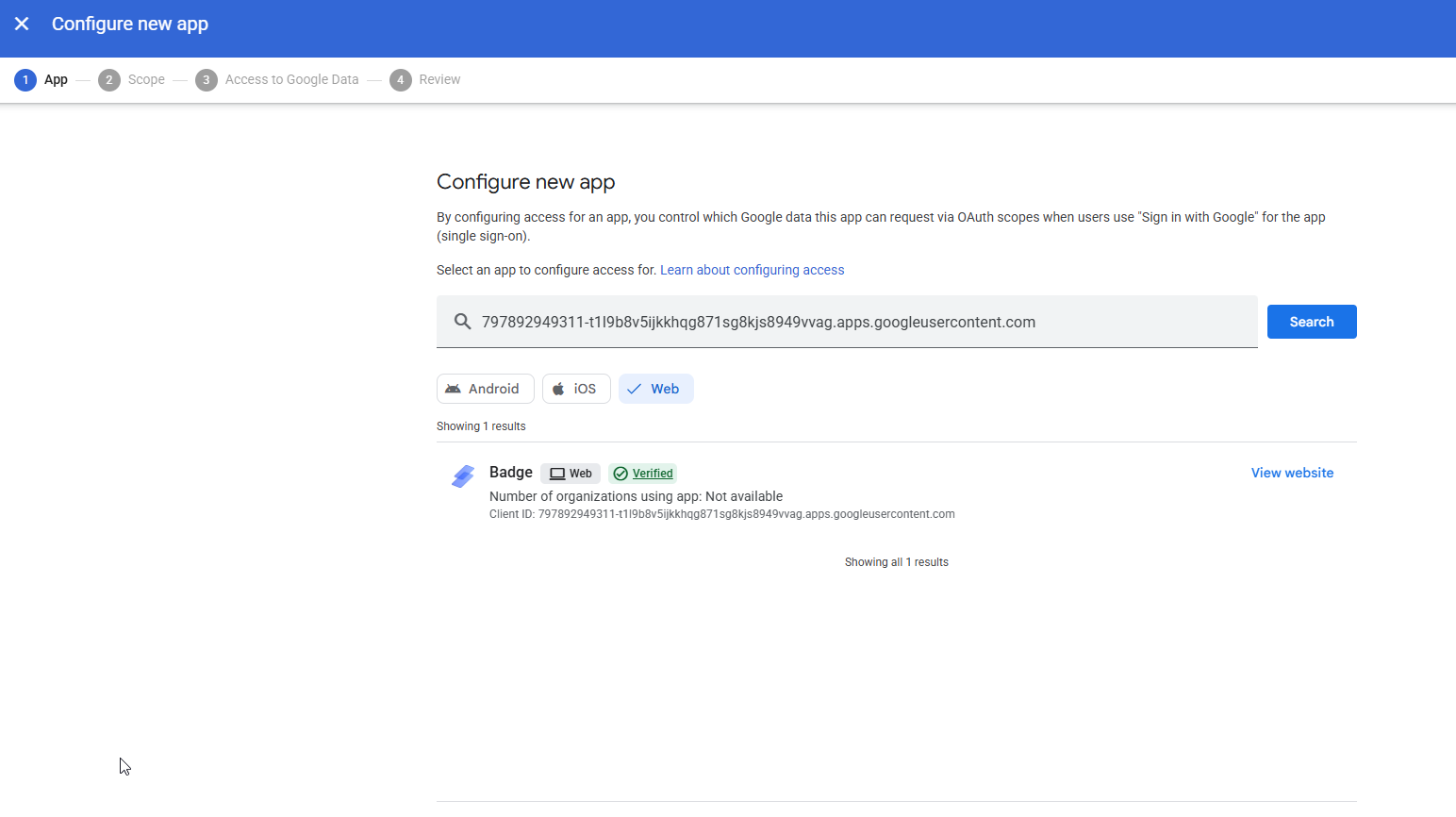Select step 1 App
Image resolution: width=1456 pixels, height=817 pixels.
point(41,79)
